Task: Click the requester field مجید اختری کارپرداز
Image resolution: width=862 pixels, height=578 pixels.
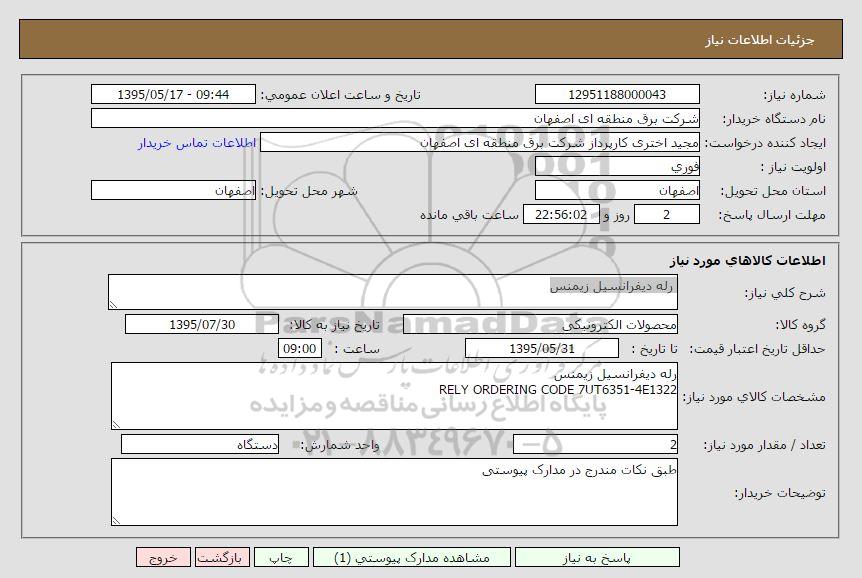Action: pos(480,142)
